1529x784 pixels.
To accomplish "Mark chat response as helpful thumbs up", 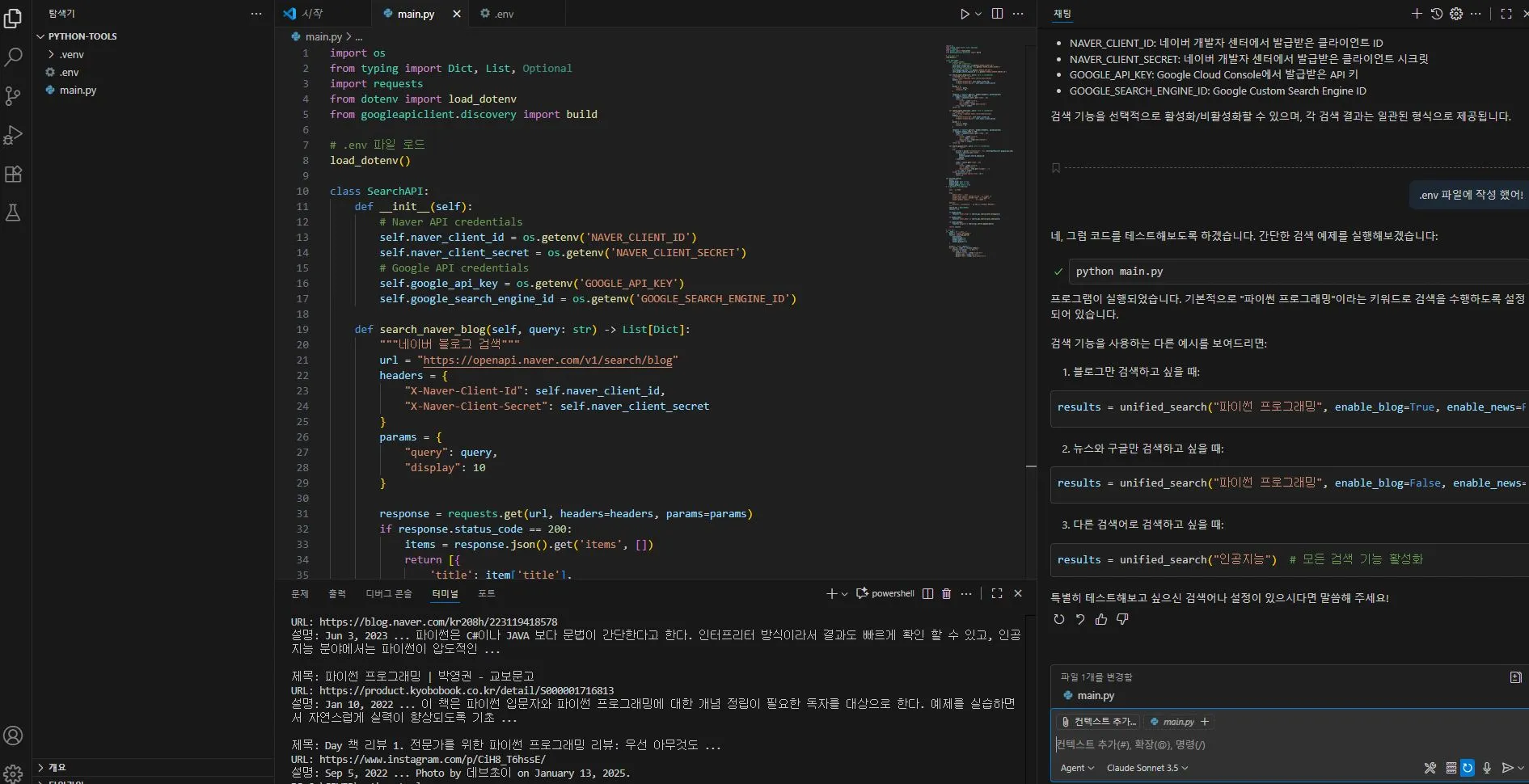I will [x=1101, y=619].
